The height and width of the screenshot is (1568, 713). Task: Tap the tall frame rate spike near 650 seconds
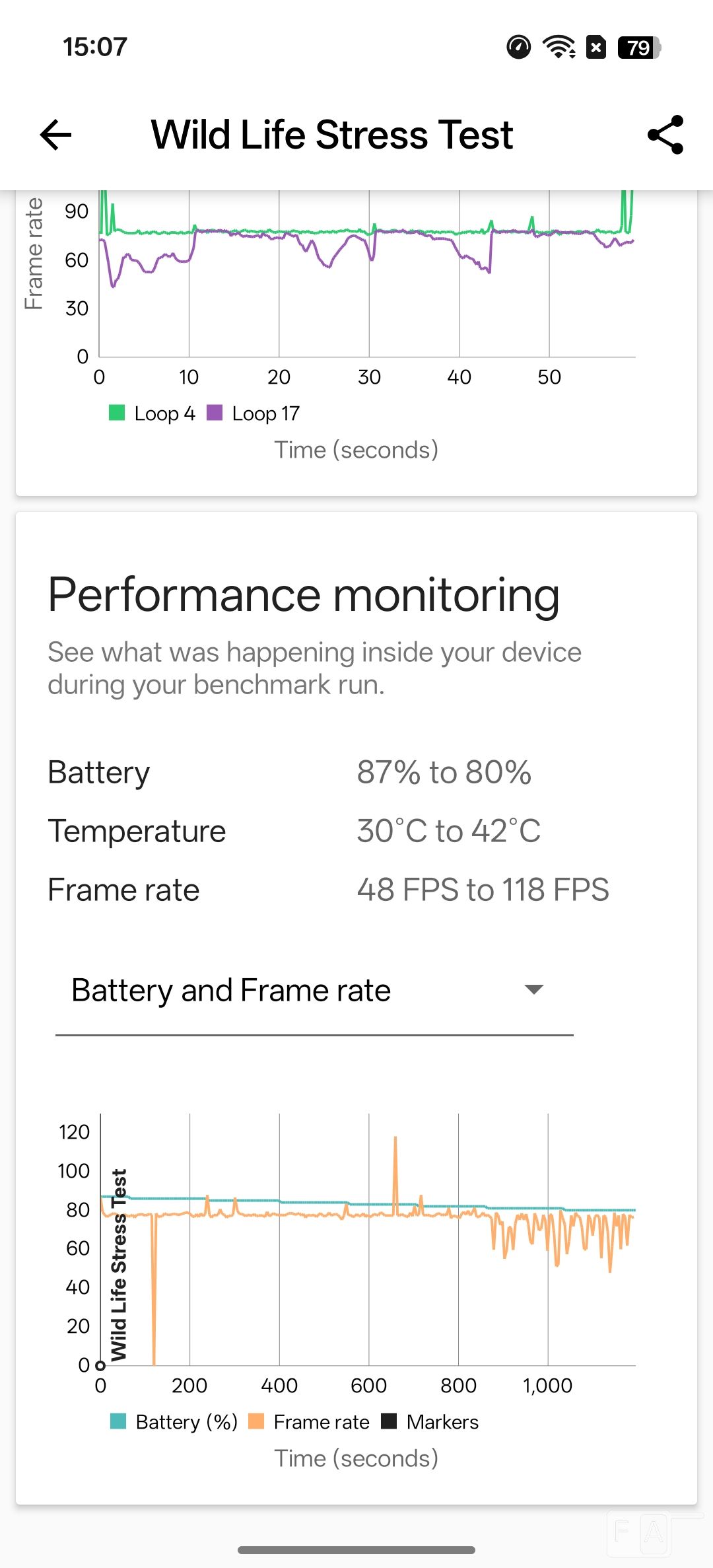tap(395, 1162)
